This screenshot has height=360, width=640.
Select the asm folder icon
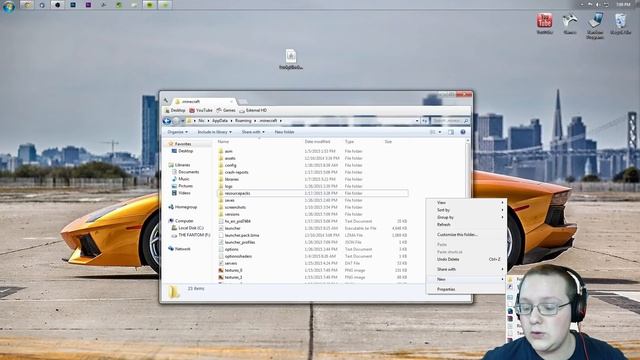coord(221,151)
